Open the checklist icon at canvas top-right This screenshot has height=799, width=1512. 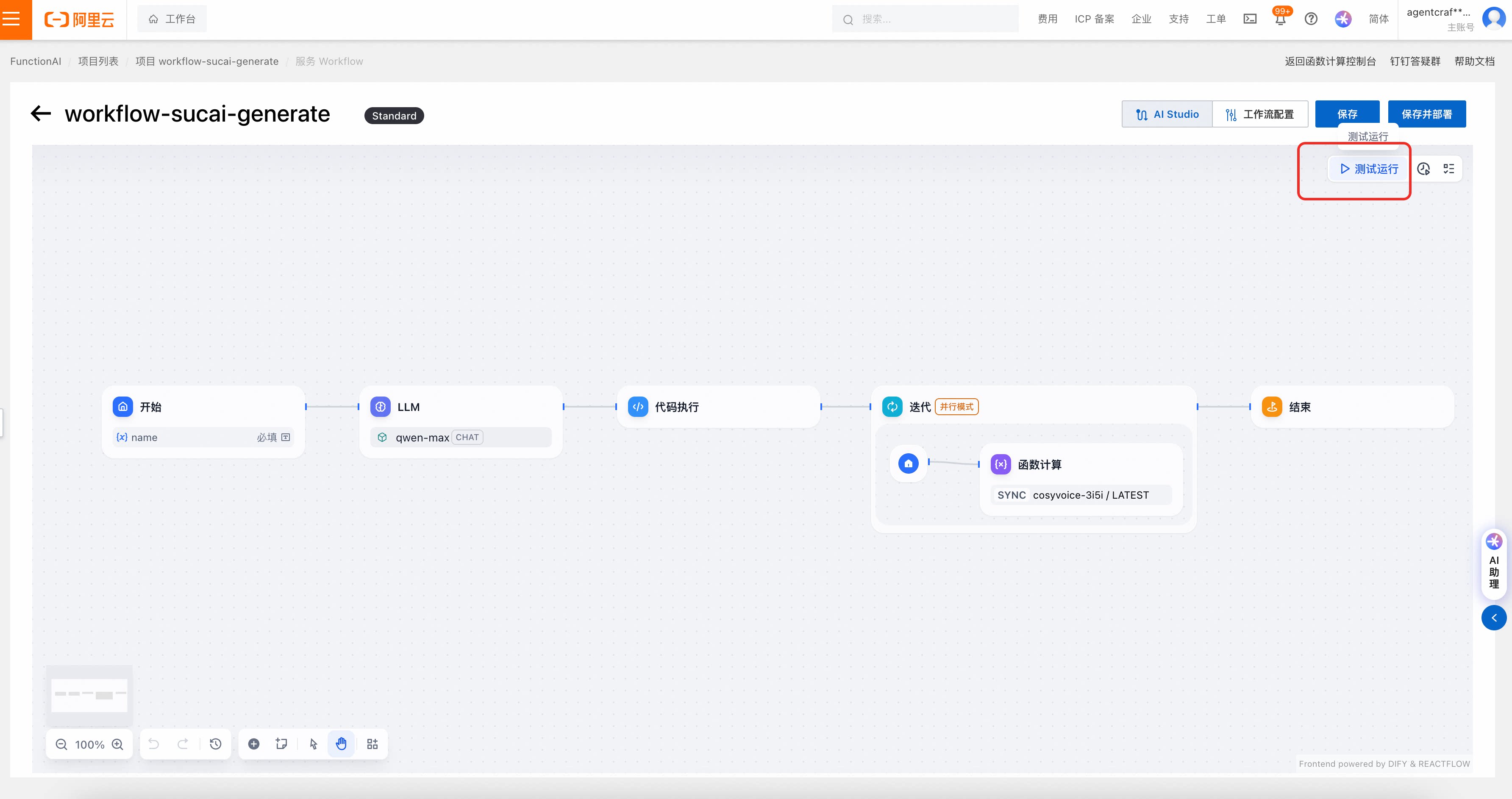[x=1448, y=169]
